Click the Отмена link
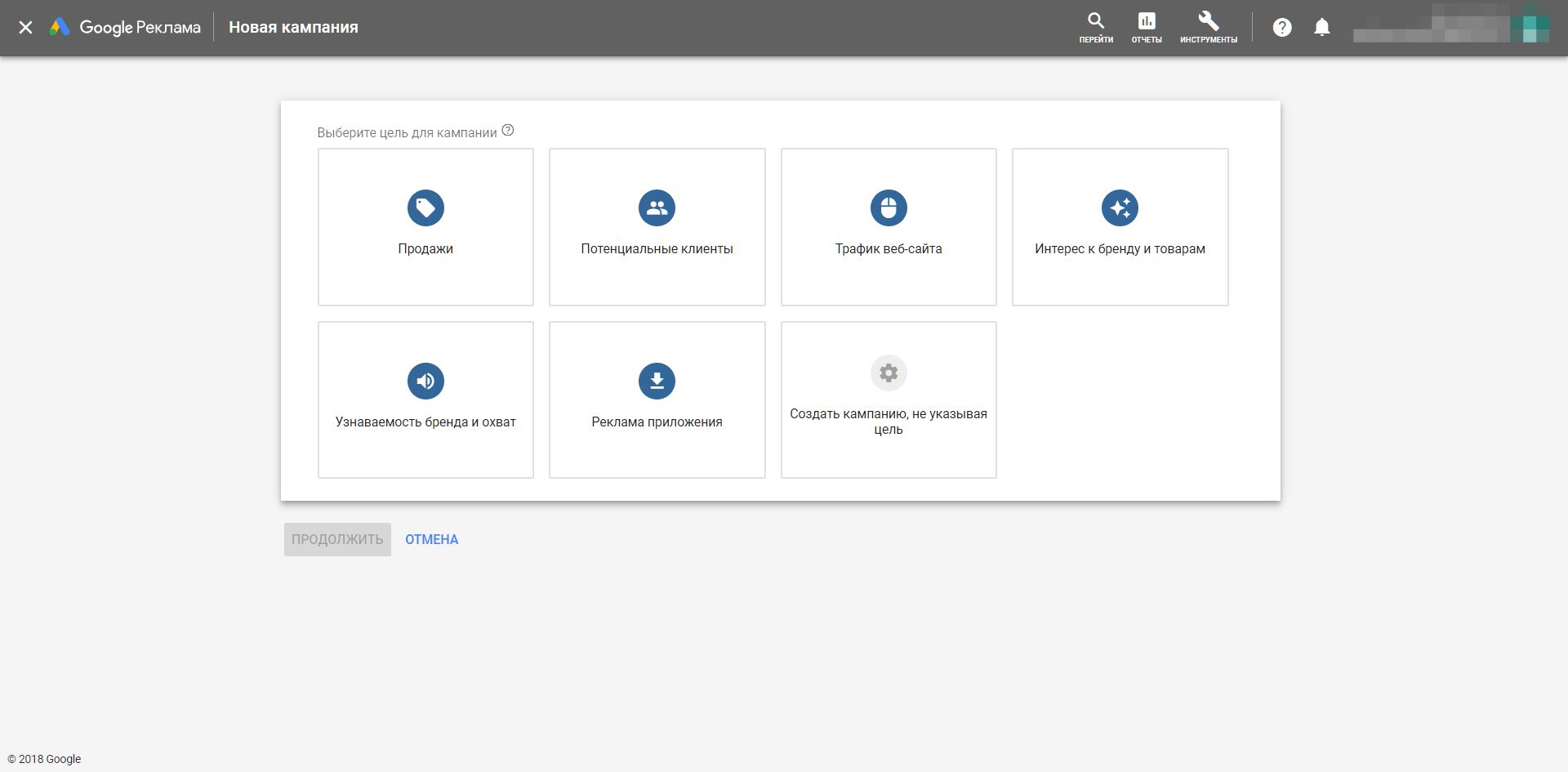This screenshot has height=772, width=1568. click(431, 539)
